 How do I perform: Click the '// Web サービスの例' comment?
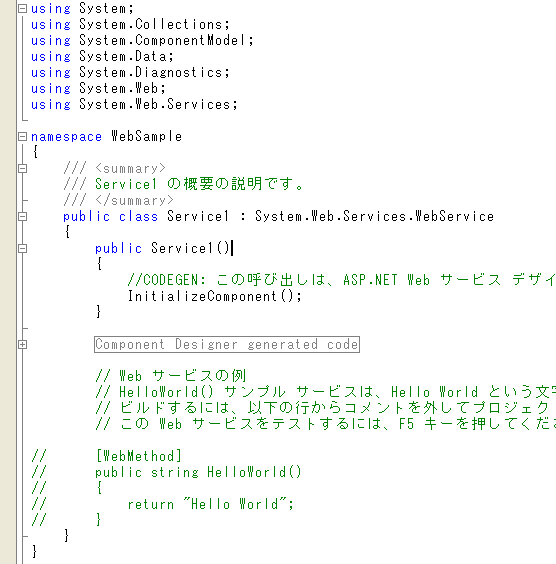pyautogui.click(x=170, y=376)
